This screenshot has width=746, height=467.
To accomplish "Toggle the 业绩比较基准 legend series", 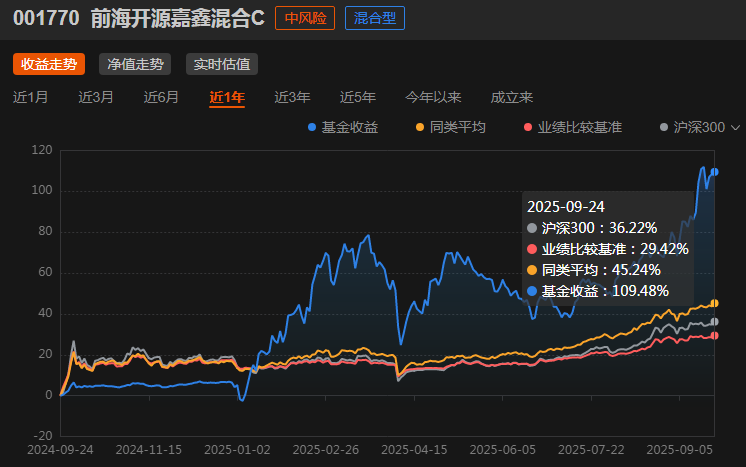I will click(573, 127).
